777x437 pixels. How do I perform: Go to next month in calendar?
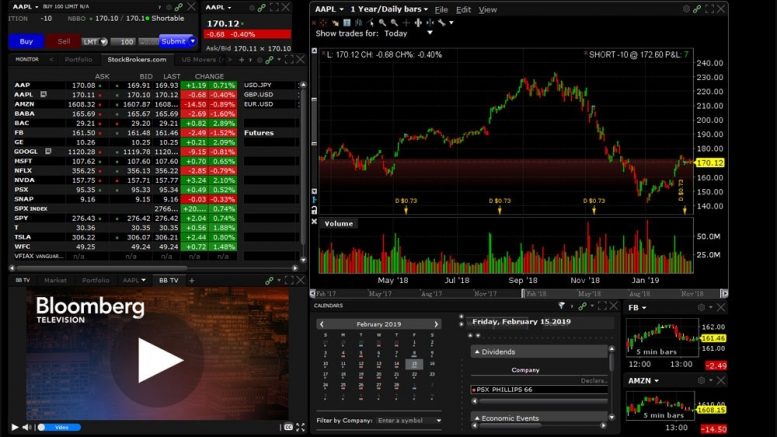coord(436,324)
